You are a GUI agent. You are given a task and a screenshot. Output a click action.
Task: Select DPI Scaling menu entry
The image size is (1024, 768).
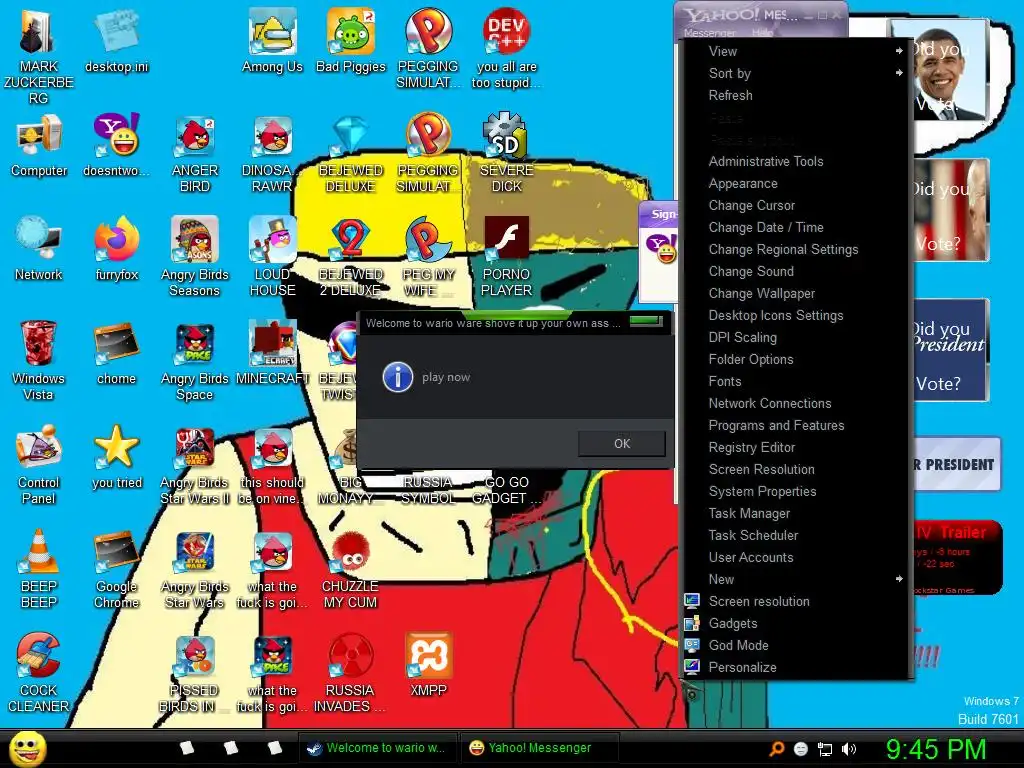(796, 337)
